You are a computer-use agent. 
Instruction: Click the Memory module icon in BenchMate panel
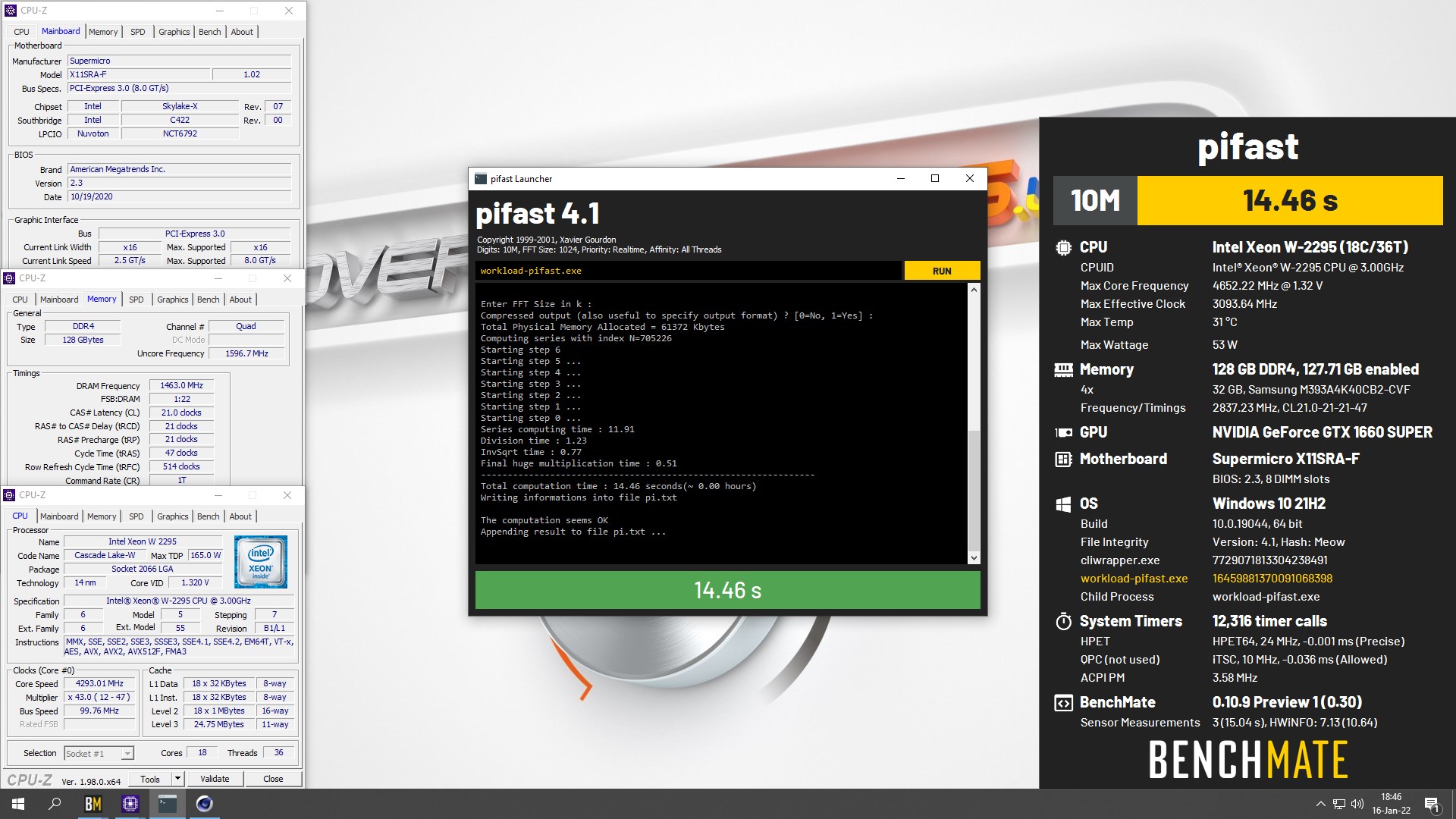point(1063,370)
